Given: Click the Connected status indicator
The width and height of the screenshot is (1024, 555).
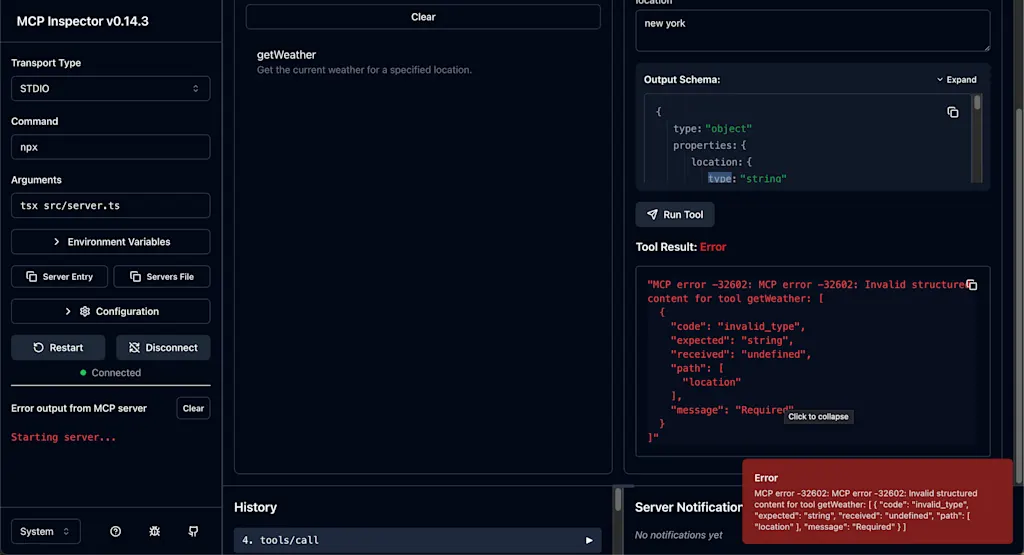Looking at the screenshot, I should 110,373.
